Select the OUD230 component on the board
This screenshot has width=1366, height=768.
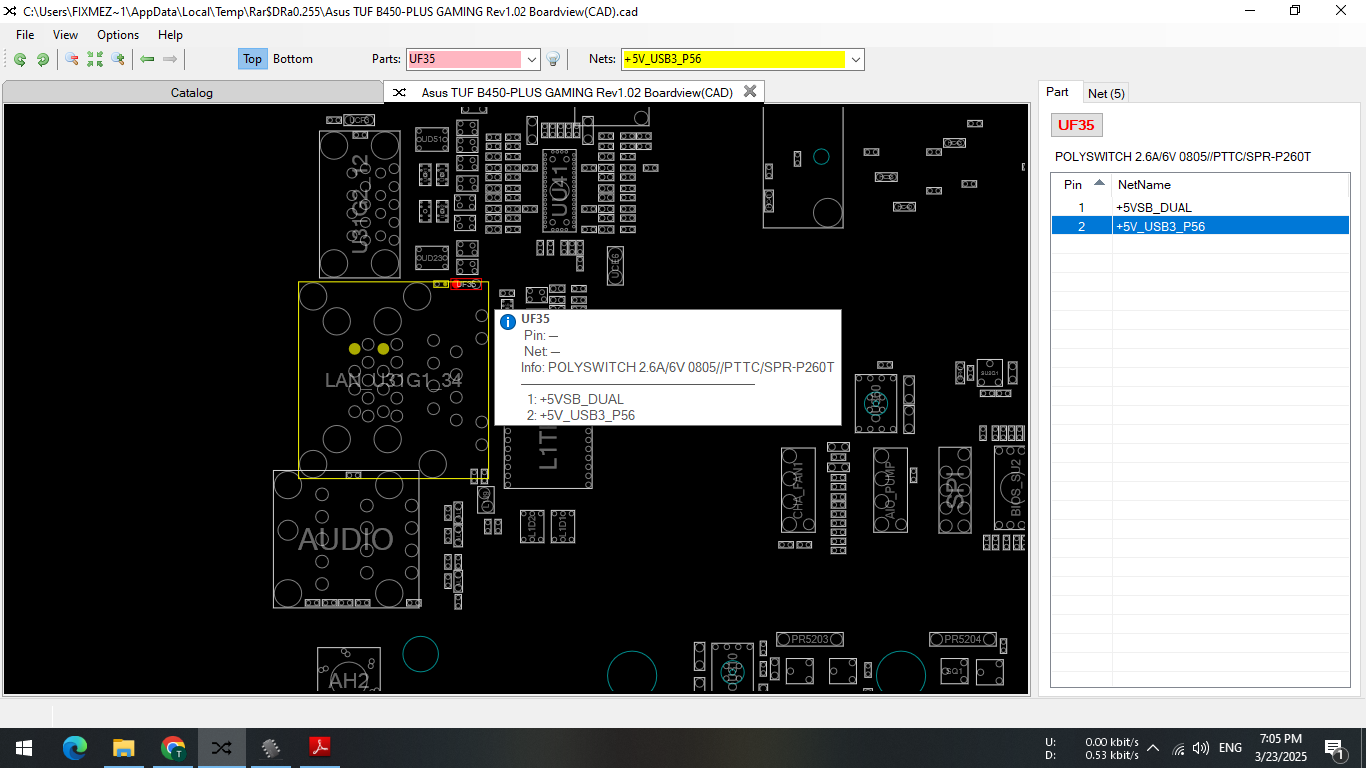click(x=432, y=258)
